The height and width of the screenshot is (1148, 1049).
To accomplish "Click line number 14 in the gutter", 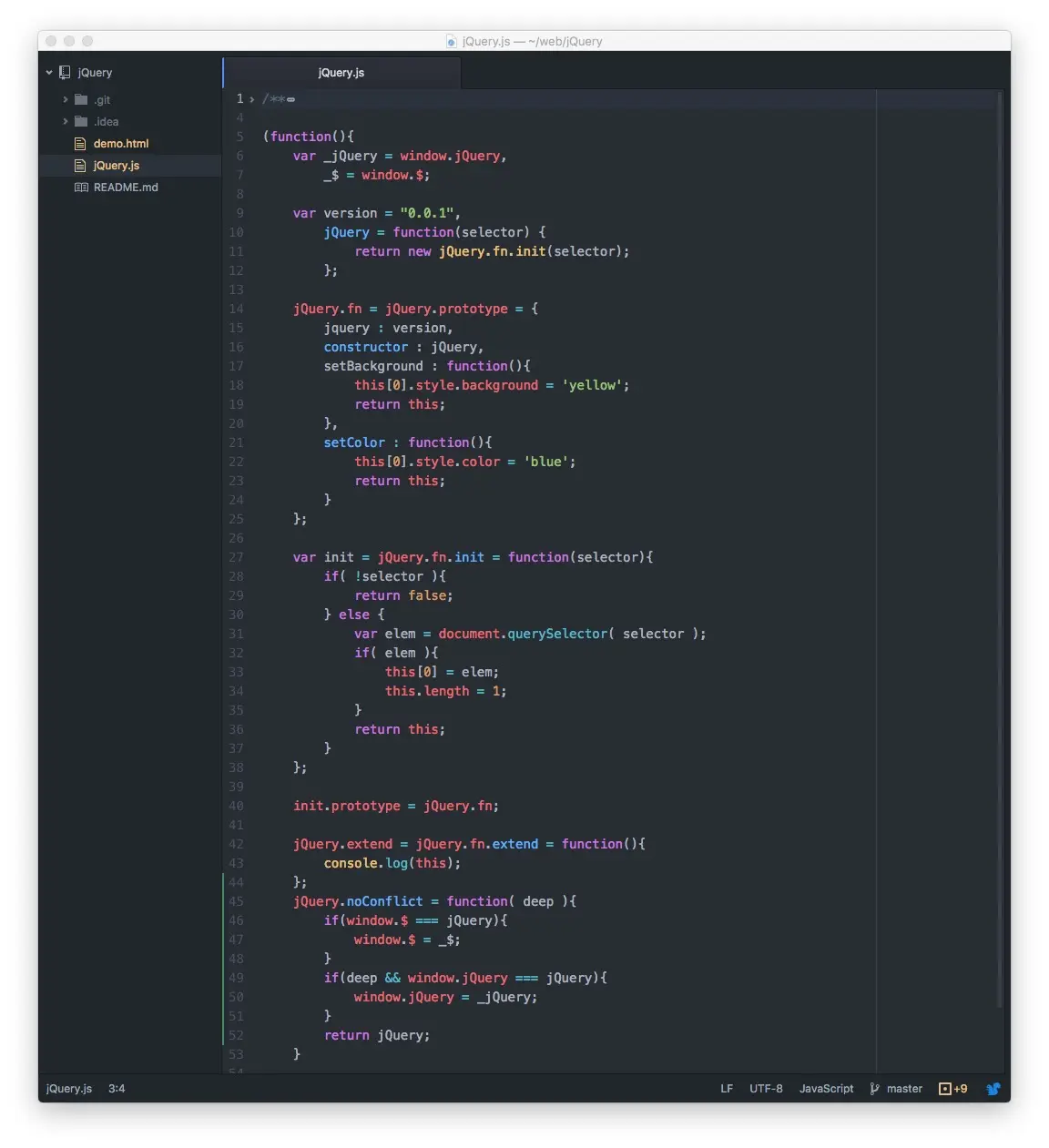I will pos(236,310).
